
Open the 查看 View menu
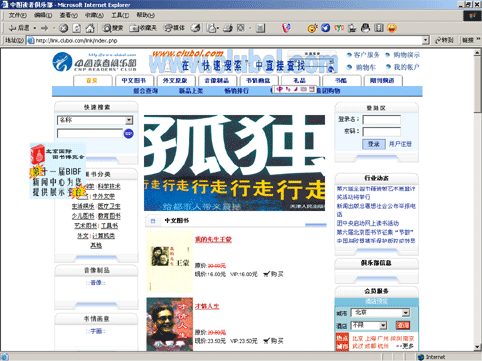tap(69, 15)
